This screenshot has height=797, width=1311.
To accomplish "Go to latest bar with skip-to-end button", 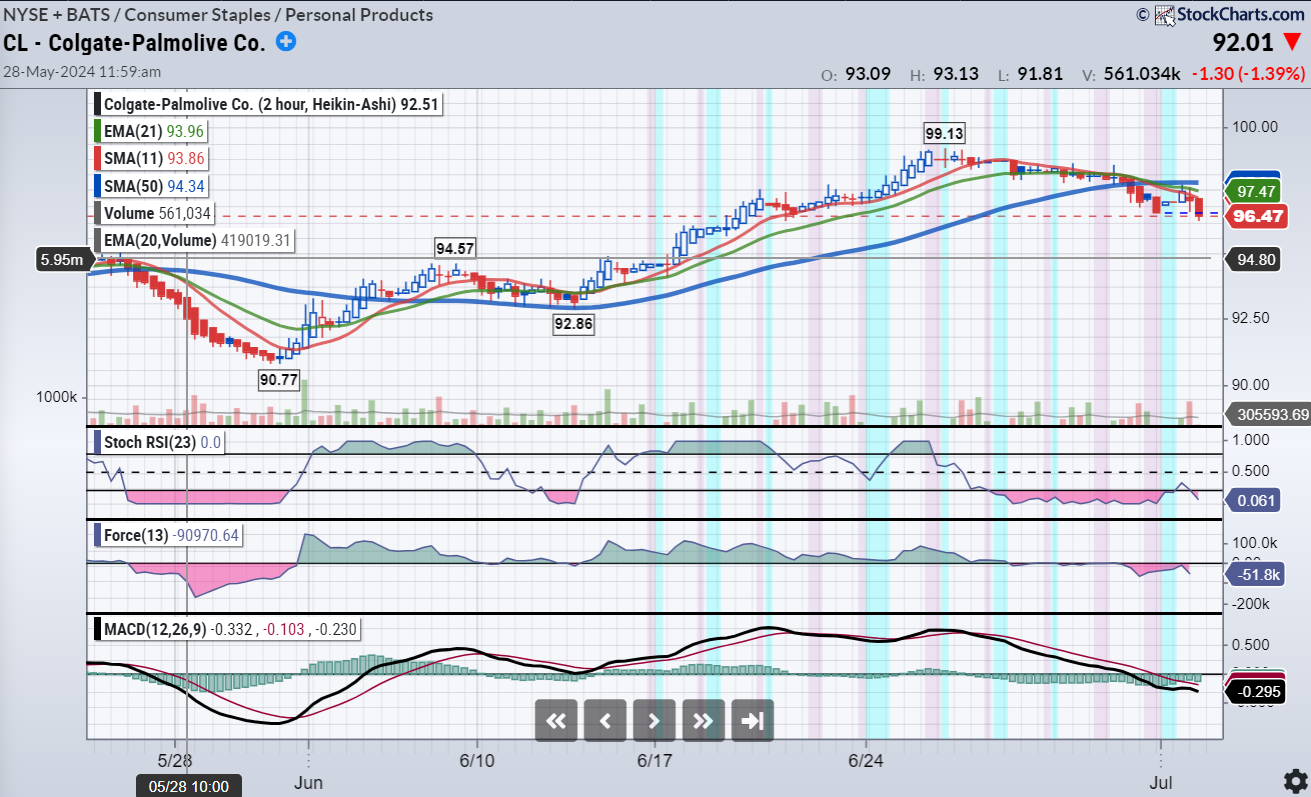I will click(x=752, y=720).
